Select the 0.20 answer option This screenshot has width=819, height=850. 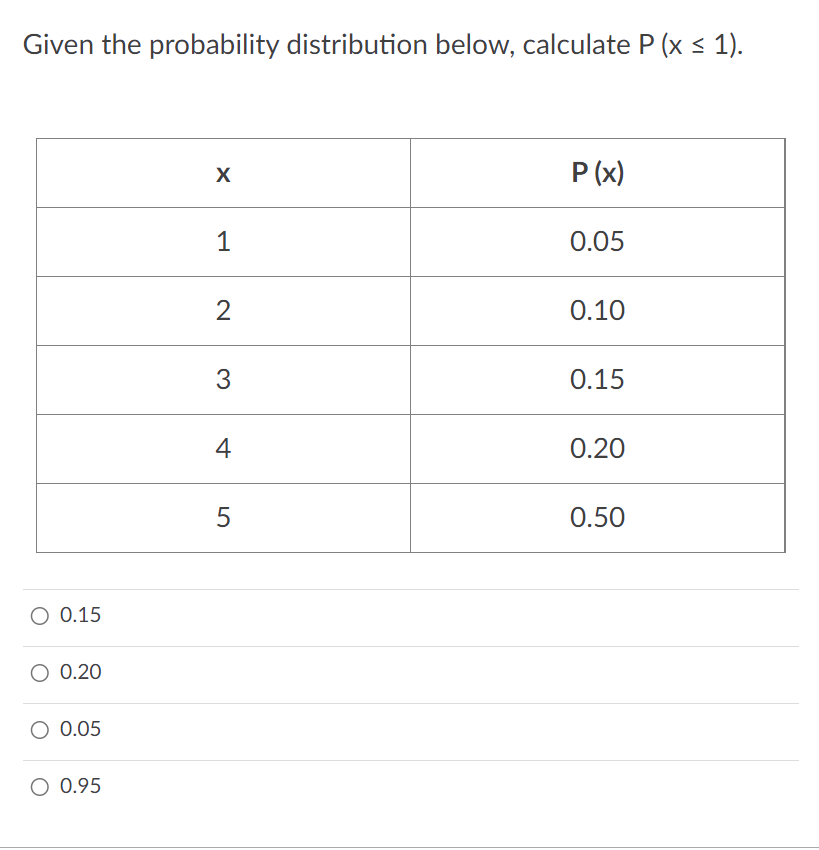[37, 673]
